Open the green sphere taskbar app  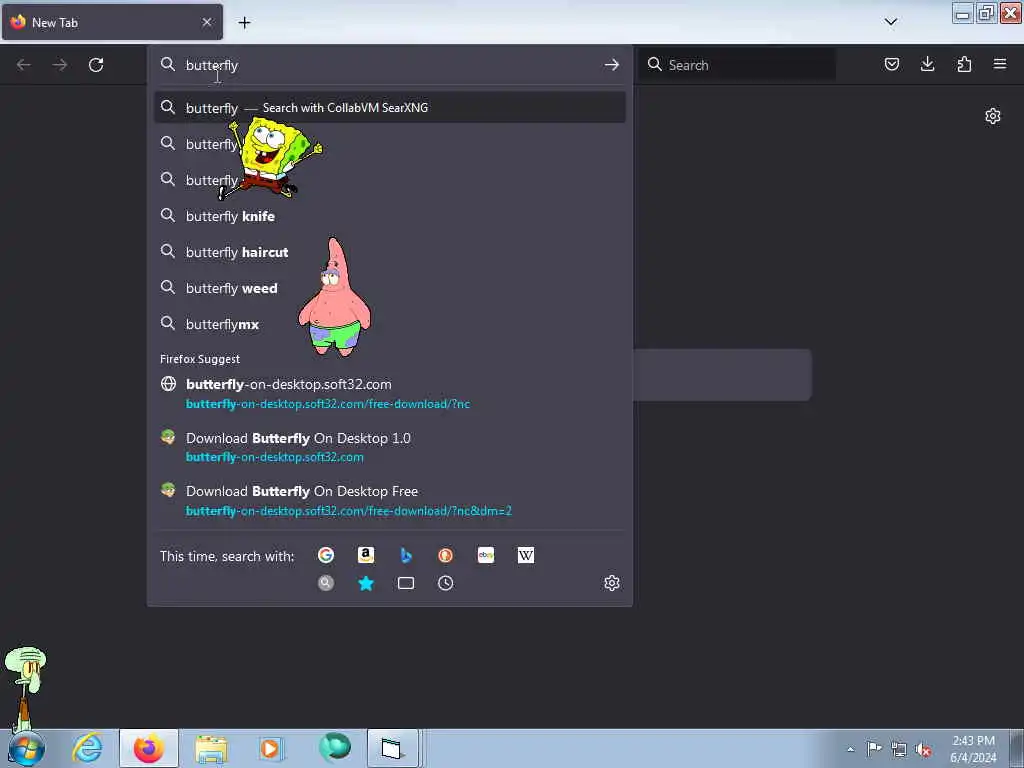pos(334,748)
